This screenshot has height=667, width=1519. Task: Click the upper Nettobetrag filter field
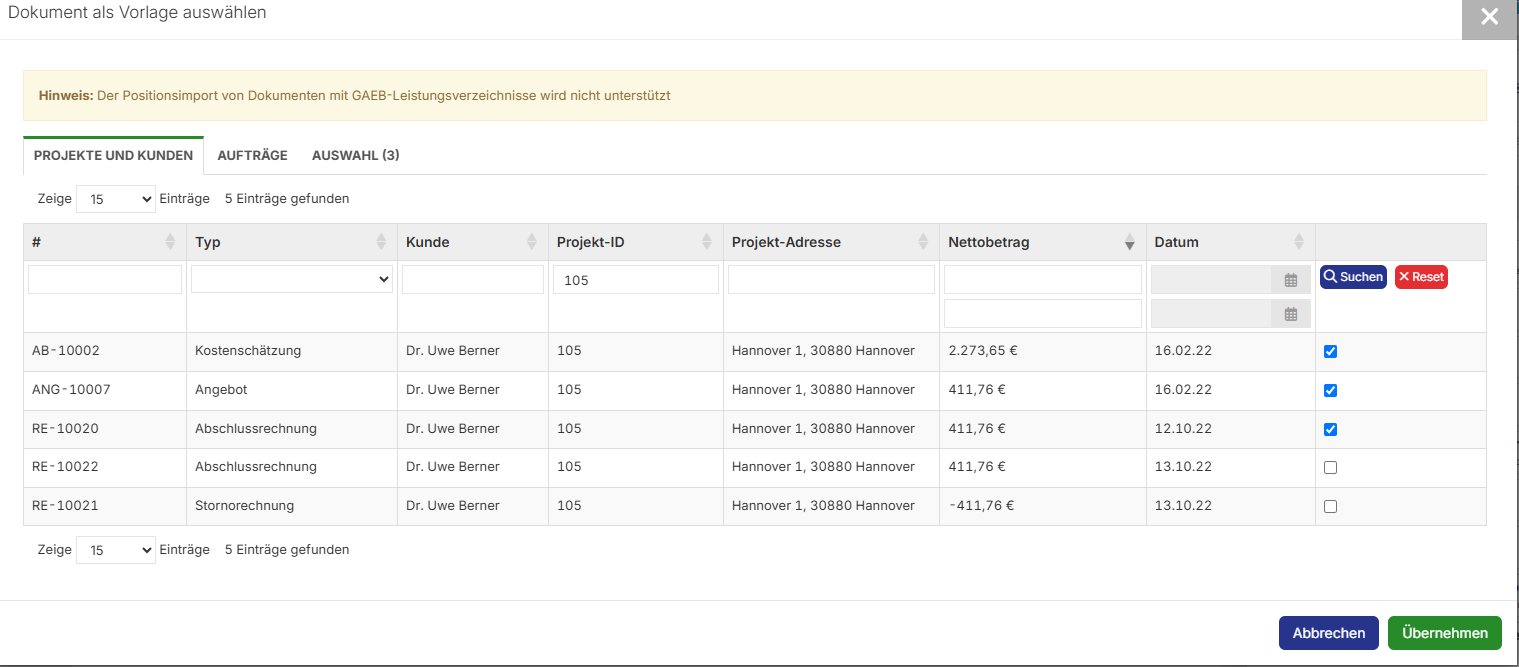pos(1043,280)
